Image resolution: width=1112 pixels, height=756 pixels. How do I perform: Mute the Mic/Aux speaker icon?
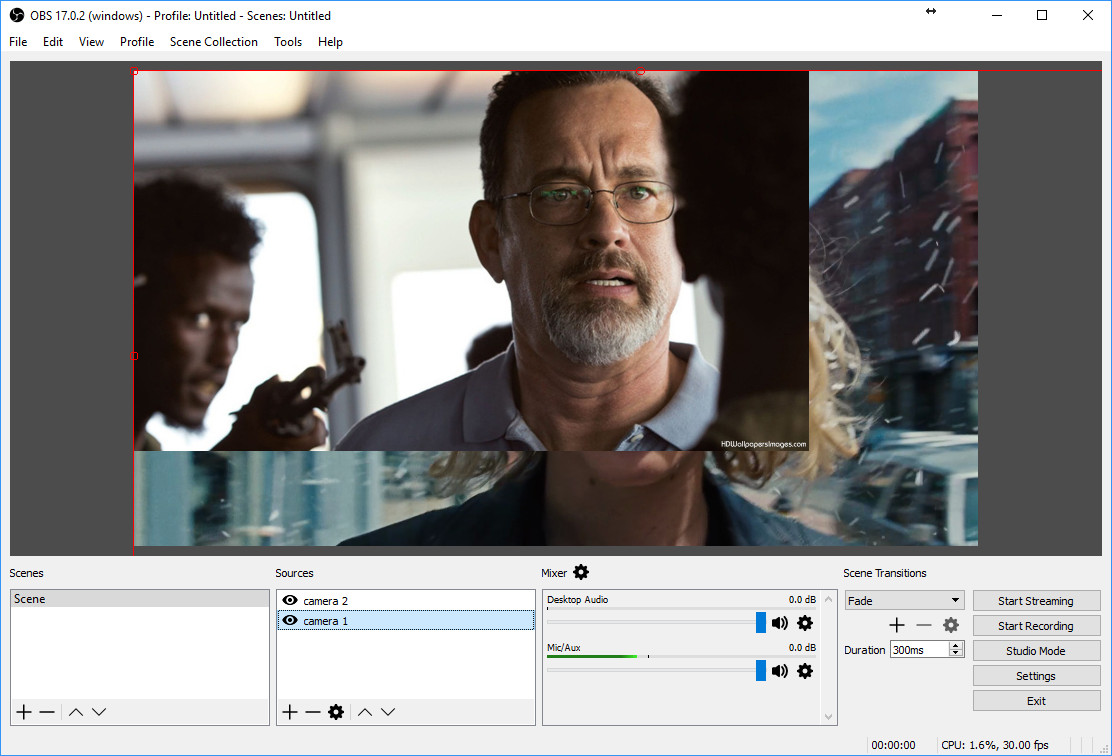click(x=779, y=671)
